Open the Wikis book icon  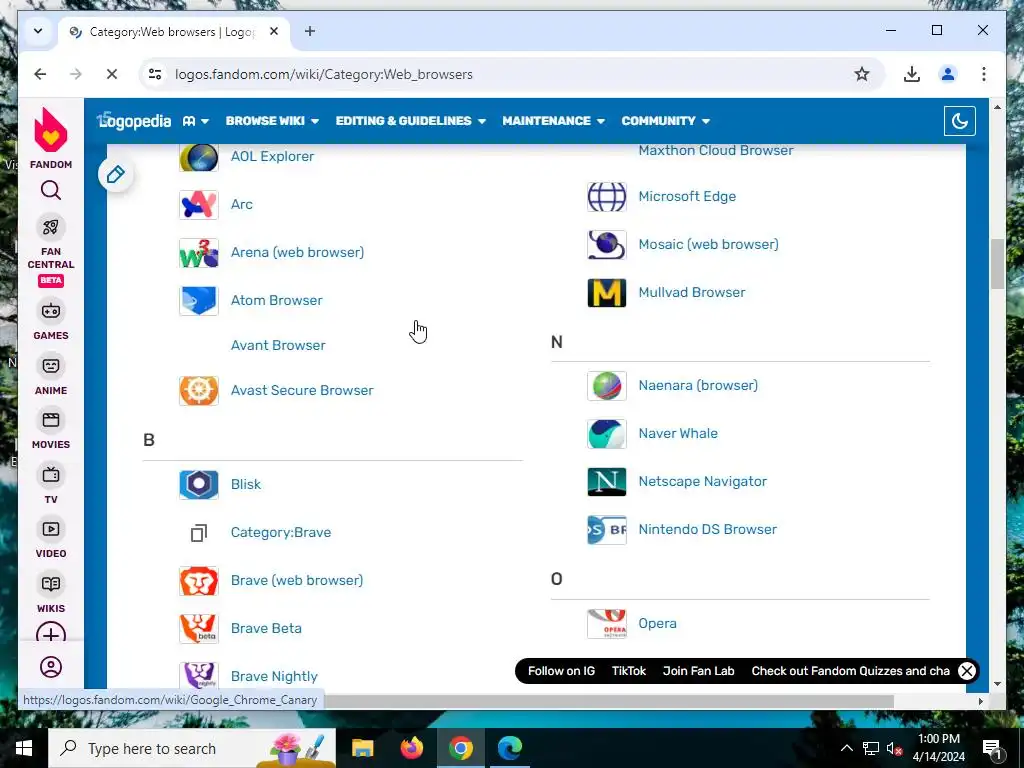51,584
